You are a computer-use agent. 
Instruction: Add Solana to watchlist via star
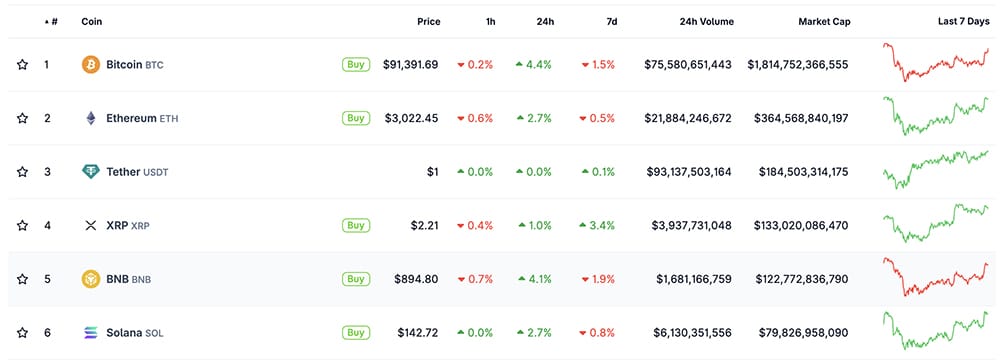coord(22,332)
